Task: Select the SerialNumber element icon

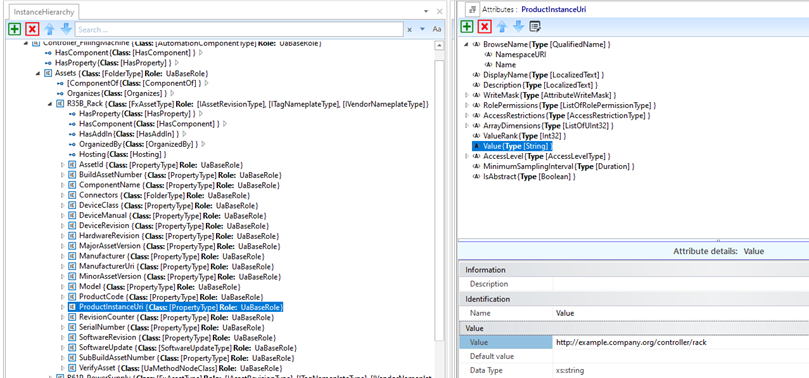Action: [x=72, y=327]
